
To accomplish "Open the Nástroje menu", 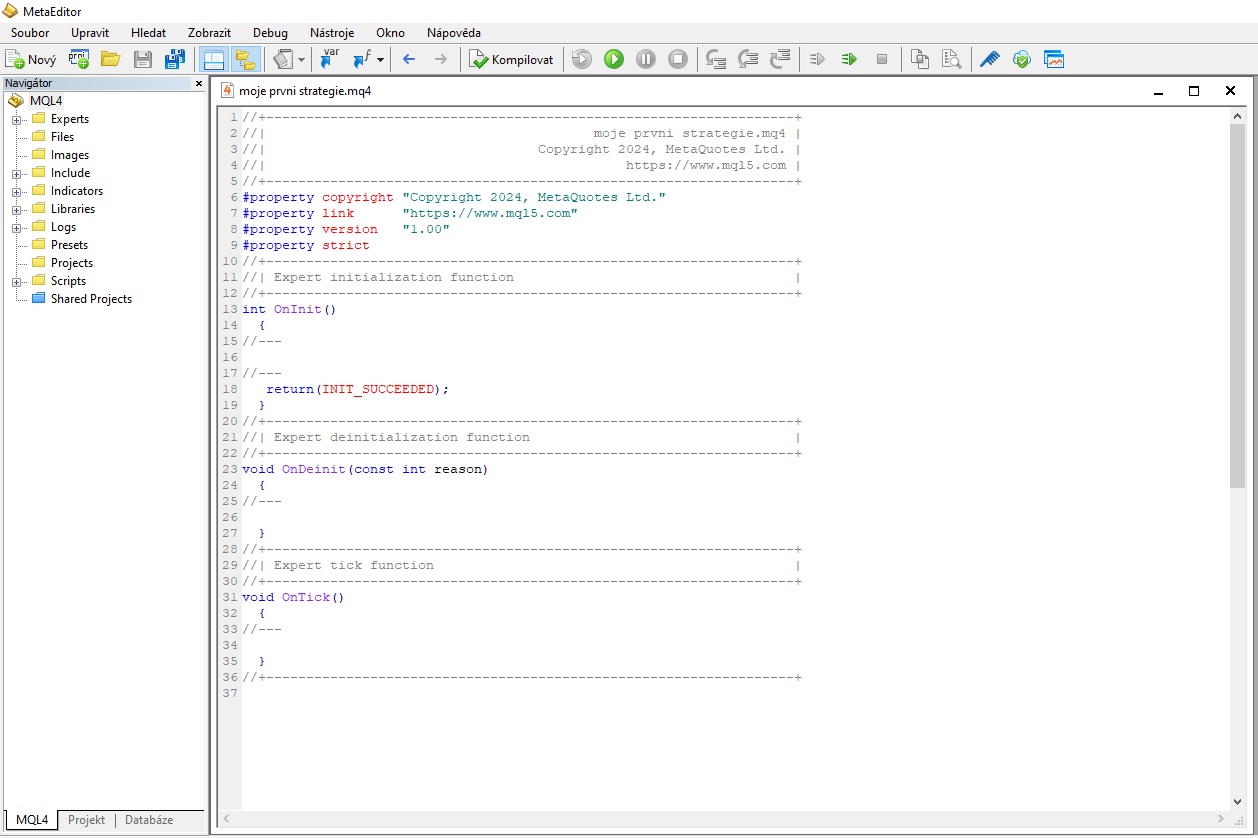I will tap(332, 32).
